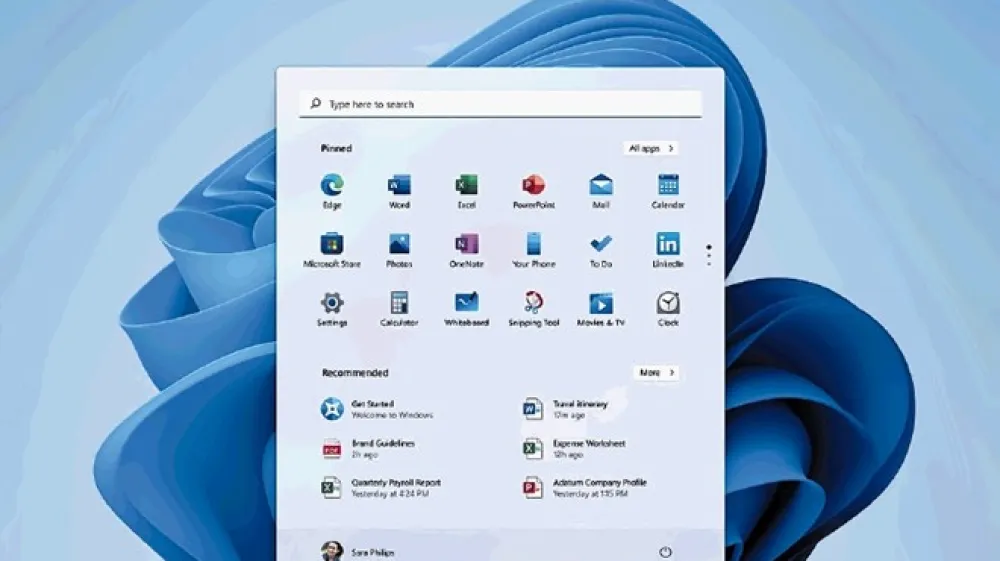The image size is (1000, 561).
Task: Click in the Type here to search box
Action: [x=501, y=104]
